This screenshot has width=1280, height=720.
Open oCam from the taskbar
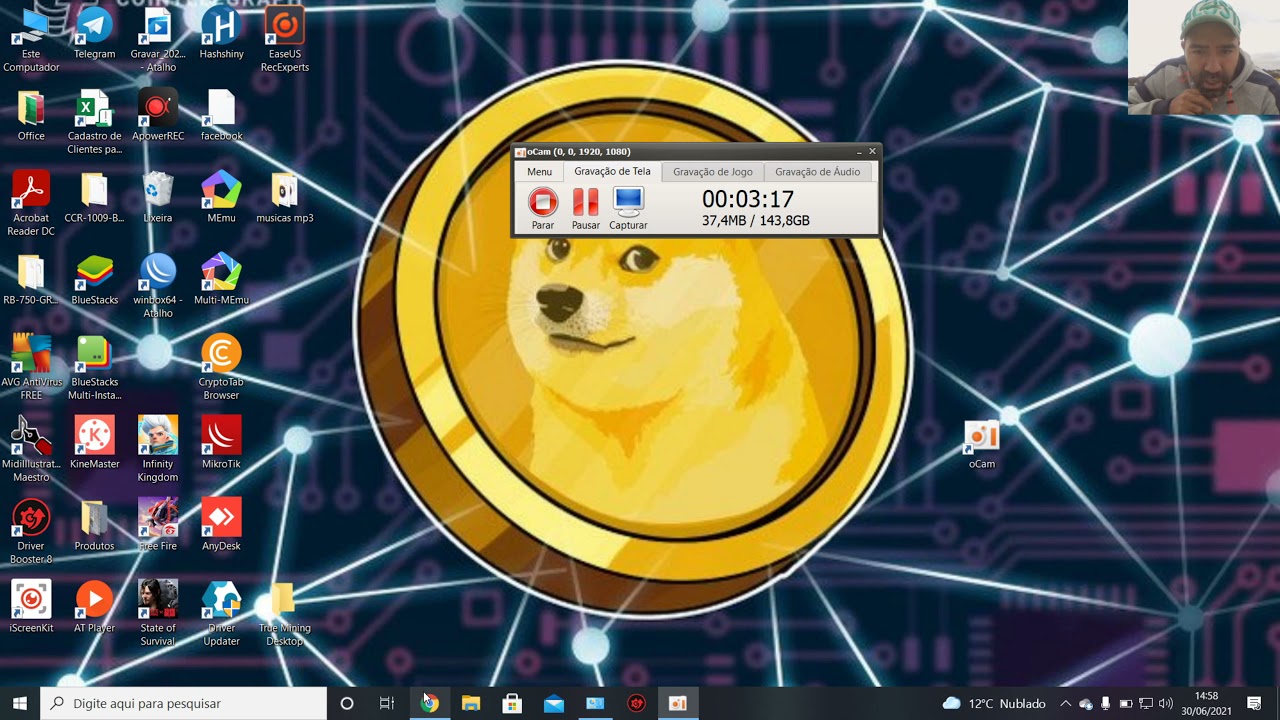(x=678, y=703)
